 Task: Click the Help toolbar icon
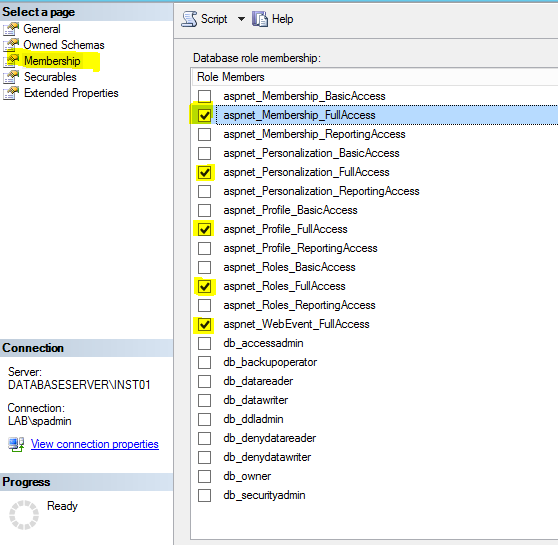click(x=260, y=19)
